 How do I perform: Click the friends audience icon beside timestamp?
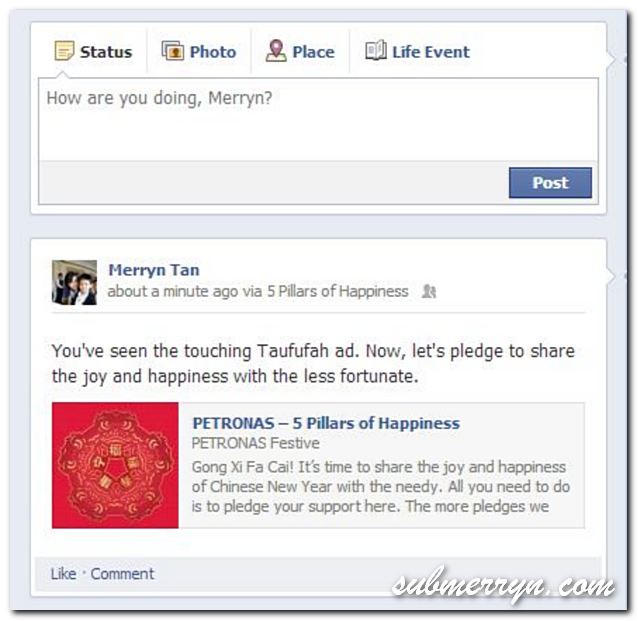coord(429,291)
